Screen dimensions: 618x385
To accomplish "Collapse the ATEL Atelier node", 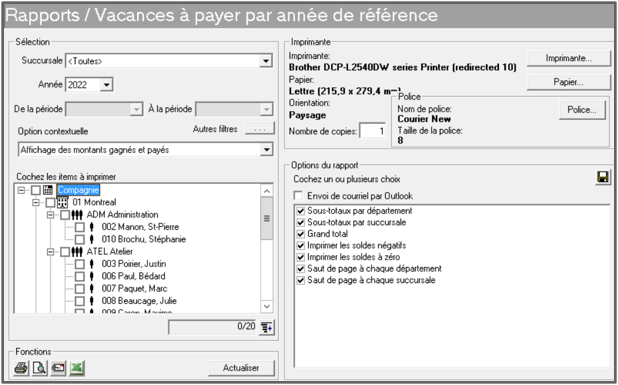I will coord(50,252).
